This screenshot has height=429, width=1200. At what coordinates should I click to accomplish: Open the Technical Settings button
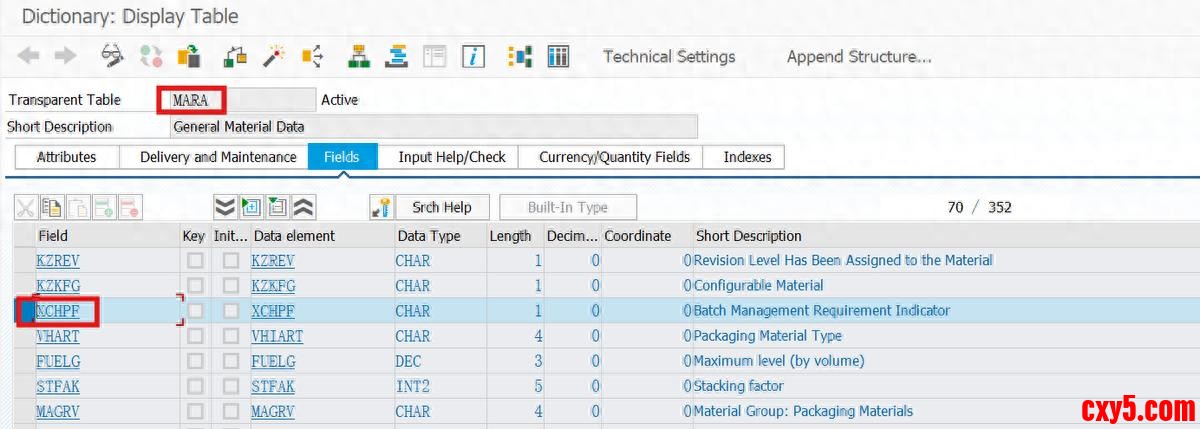668,57
